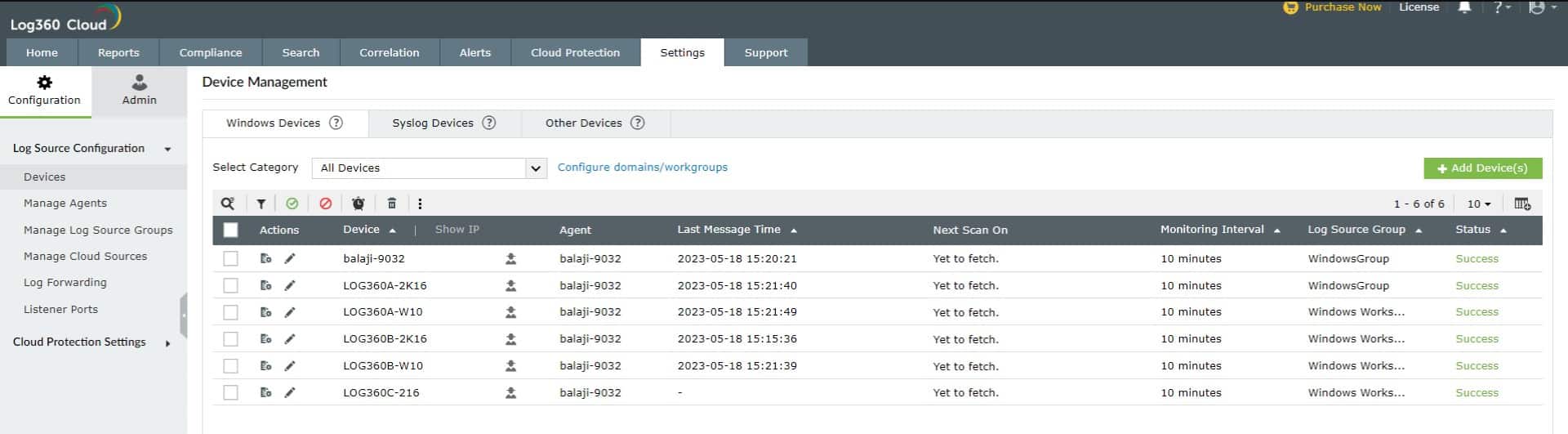Collapse the Log Source Configuration section

click(92, 148)
